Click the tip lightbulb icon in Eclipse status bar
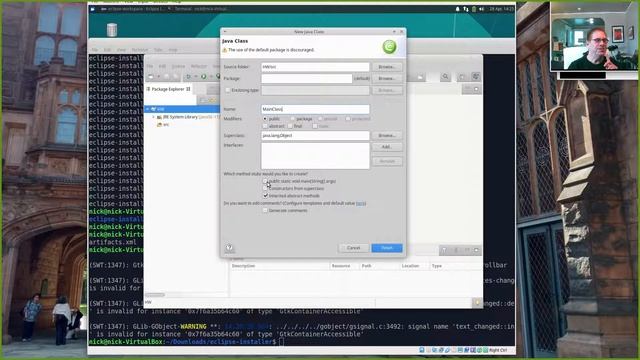Image resolution: width=640 pixels, height=360 pixels. pos(477,302)
